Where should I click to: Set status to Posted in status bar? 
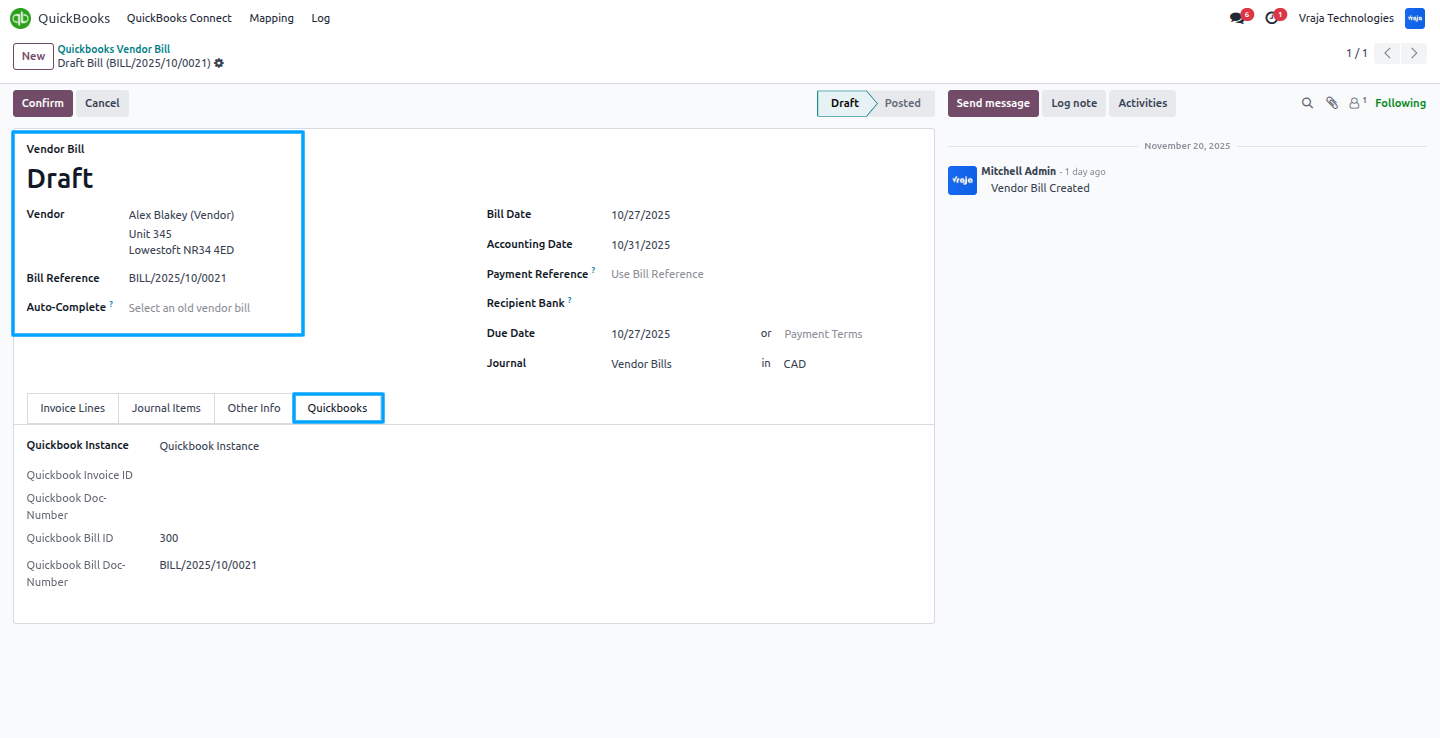(x=902, y=103)
